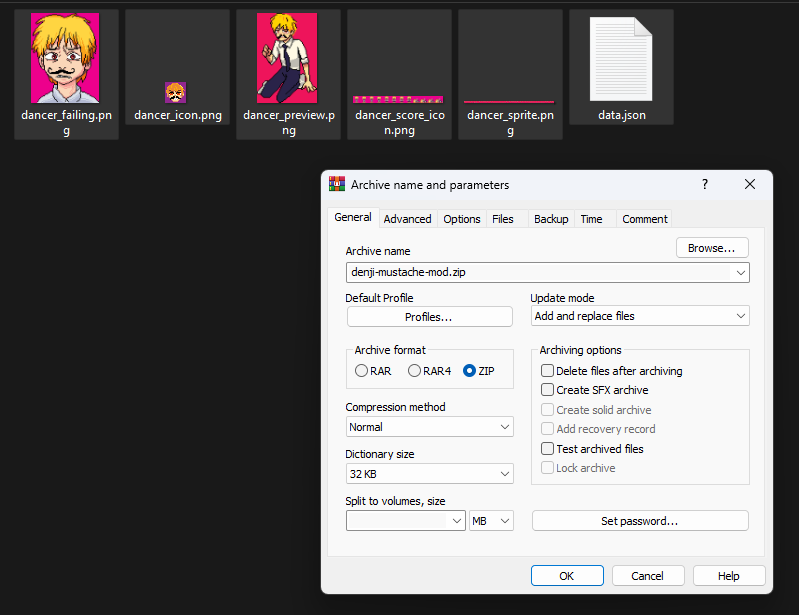This screenshot has height=615, width=799.
Task: Open the Options tab
Action: [462, 219]
